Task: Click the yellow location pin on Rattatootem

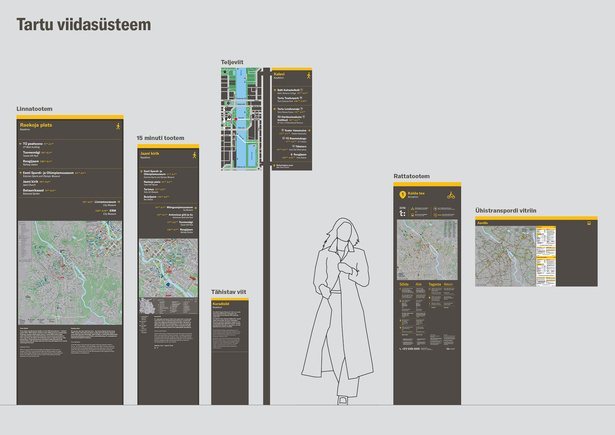Action: (x=402, y=196)
